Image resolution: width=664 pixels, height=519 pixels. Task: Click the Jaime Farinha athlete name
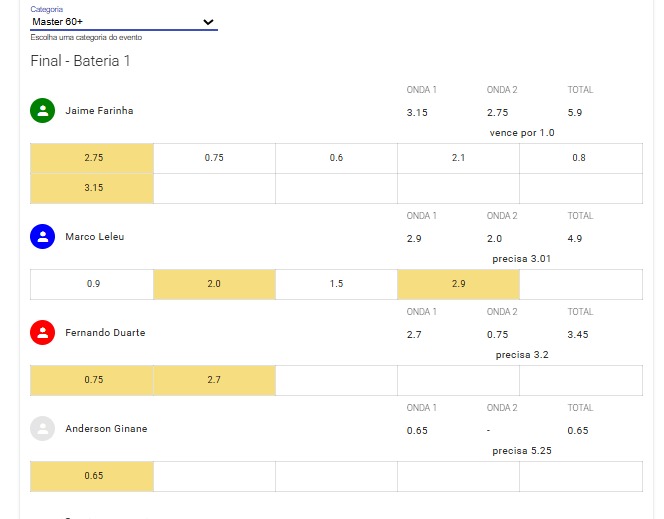[x=99, y=111]
